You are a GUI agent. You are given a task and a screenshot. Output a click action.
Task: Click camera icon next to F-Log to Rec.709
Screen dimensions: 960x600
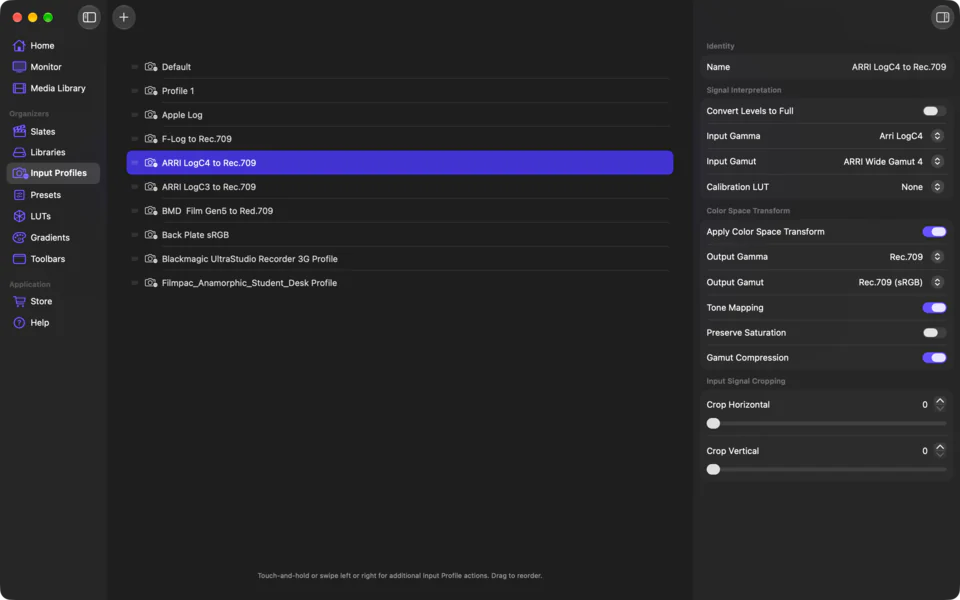point(151,139)
